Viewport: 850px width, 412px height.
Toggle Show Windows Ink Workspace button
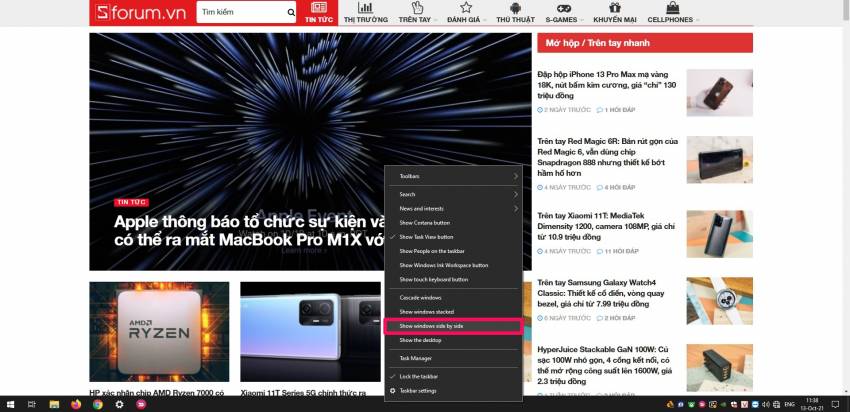coord(453,265)
